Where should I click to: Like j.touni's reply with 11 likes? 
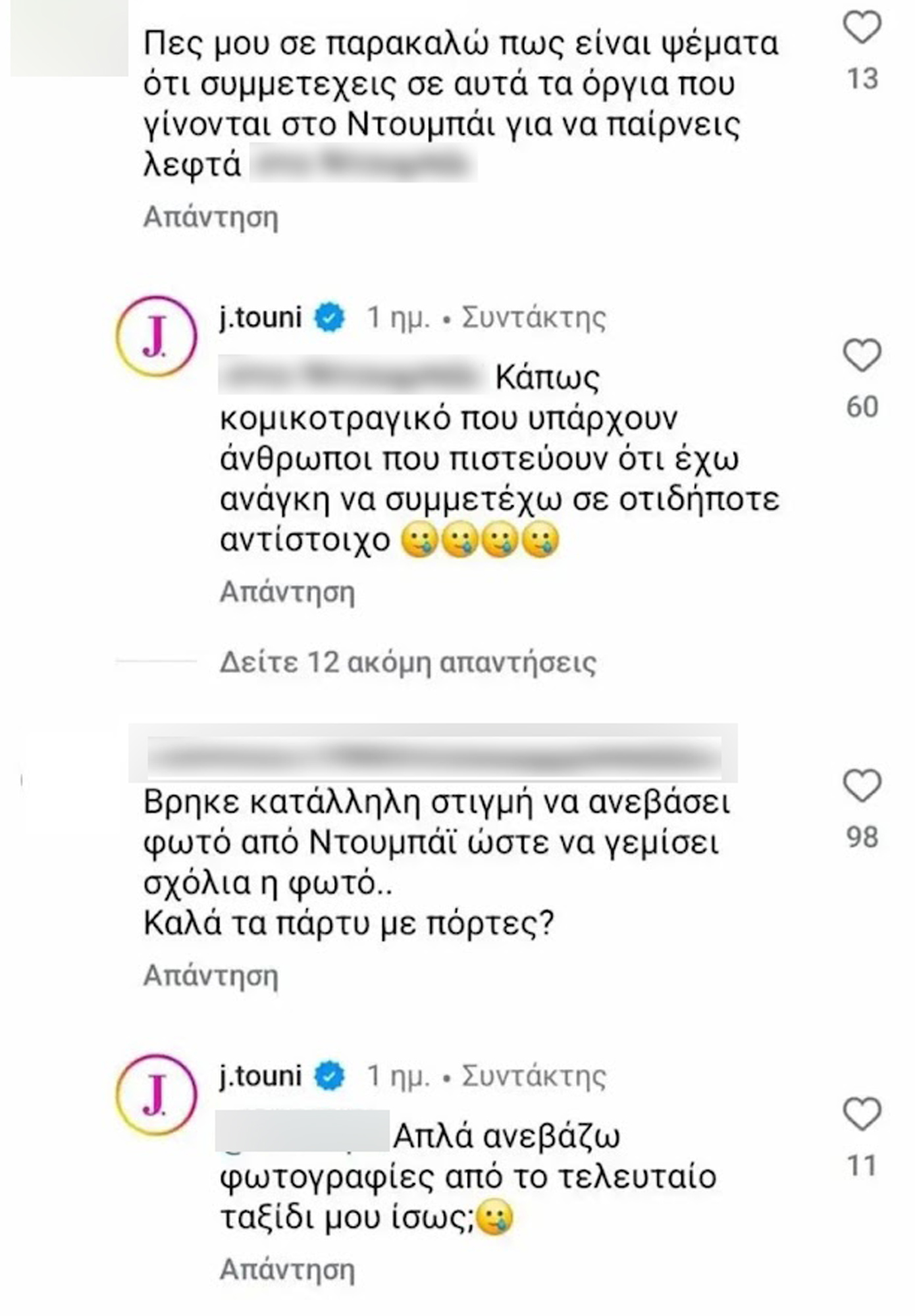point(862,1115)
